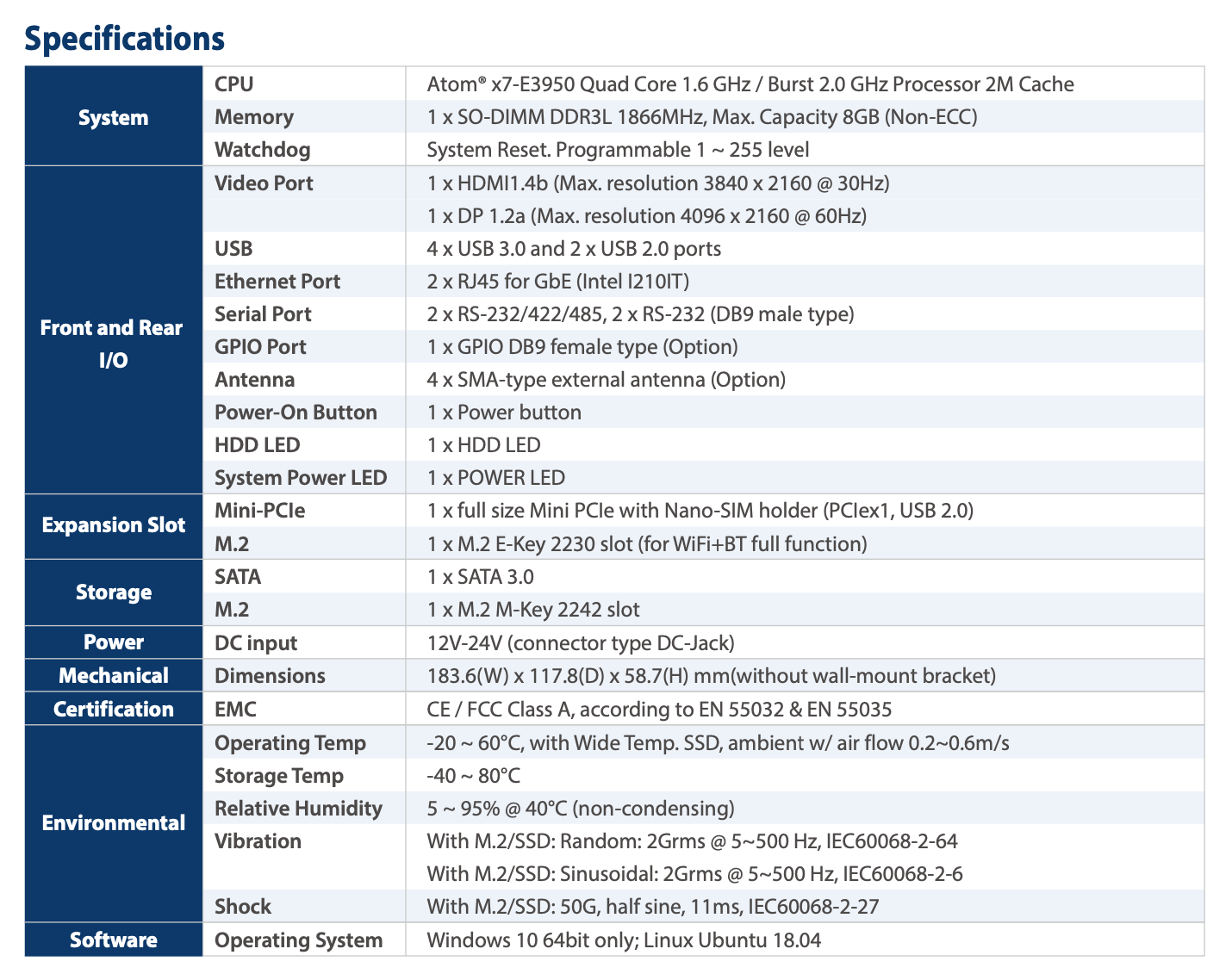Click the 12V-24V DC input value

point(580,642)
